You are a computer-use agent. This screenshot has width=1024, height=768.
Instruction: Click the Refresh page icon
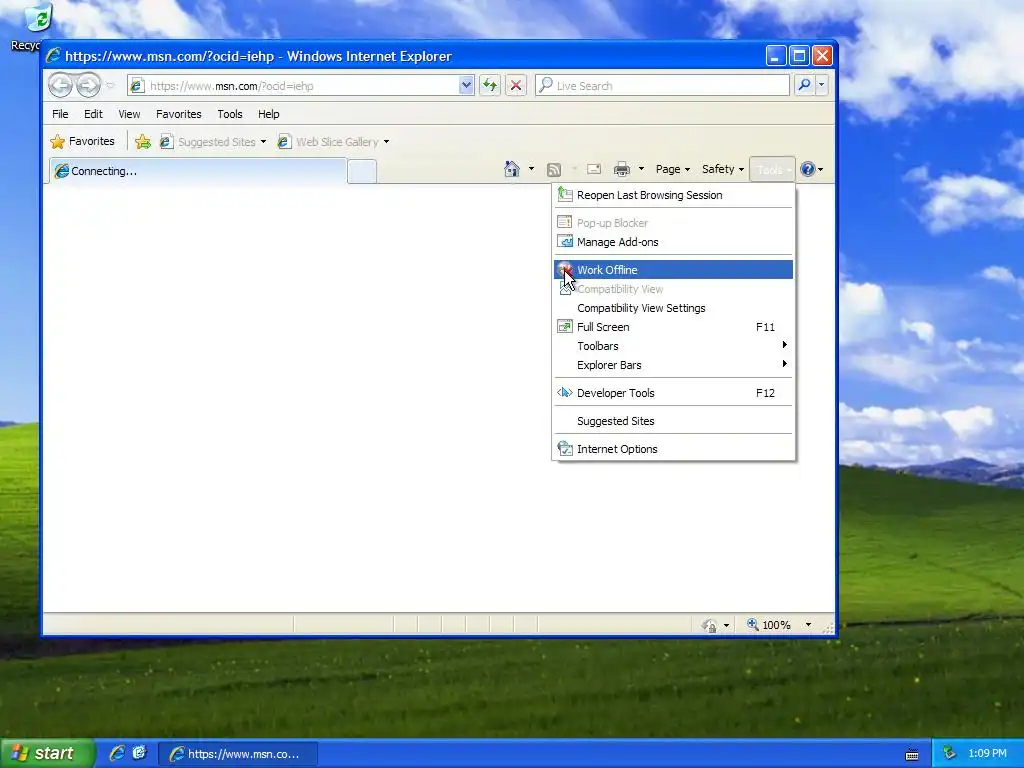tap(490, 86)
